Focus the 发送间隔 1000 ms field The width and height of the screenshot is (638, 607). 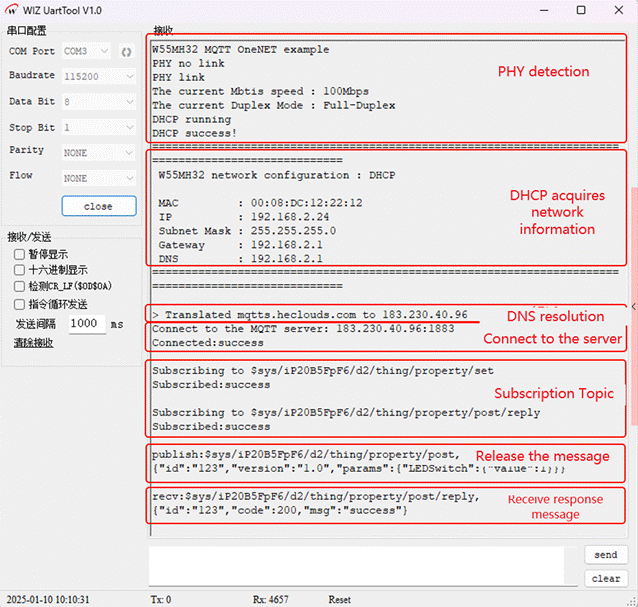coord(87,324)
